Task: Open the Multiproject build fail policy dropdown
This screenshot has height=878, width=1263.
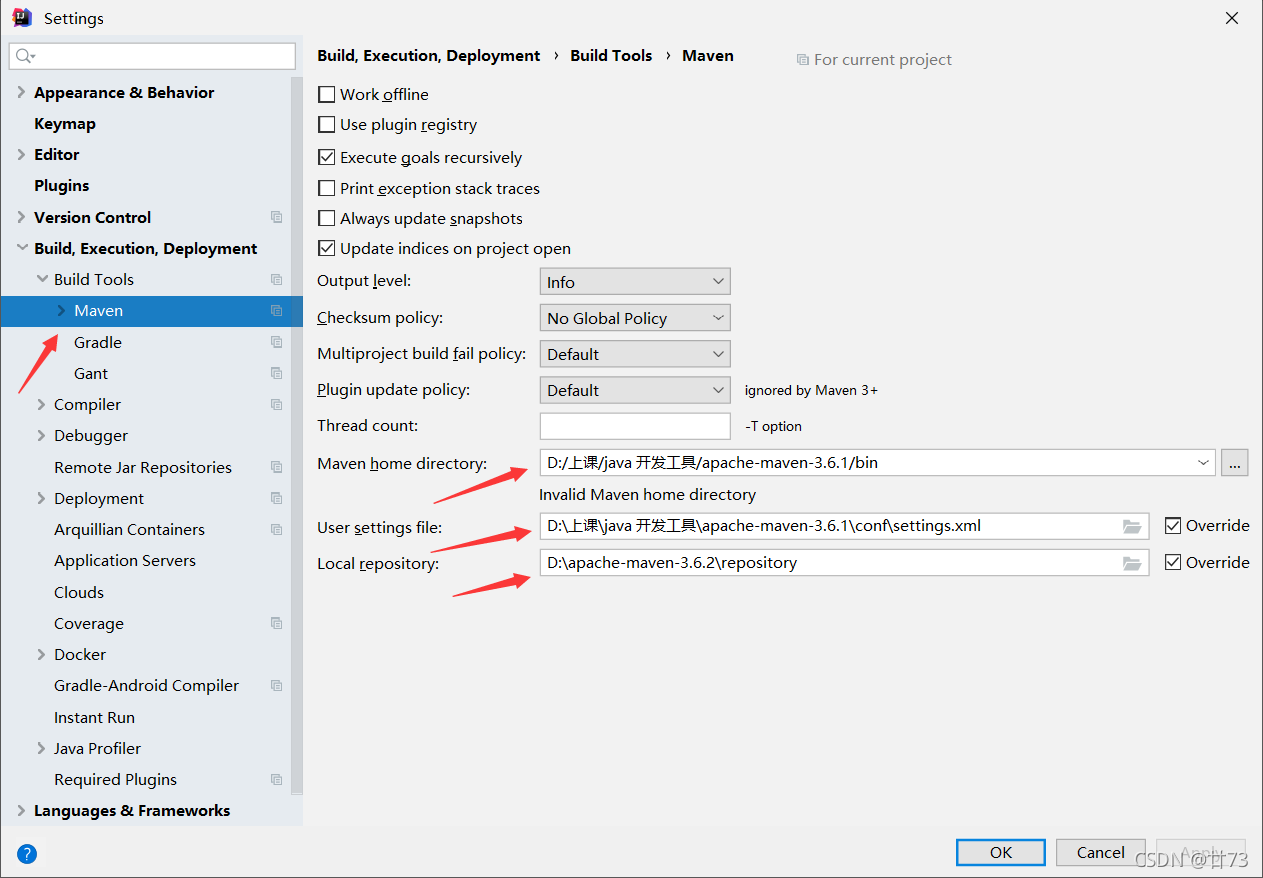Action: (x=635, y=354)
